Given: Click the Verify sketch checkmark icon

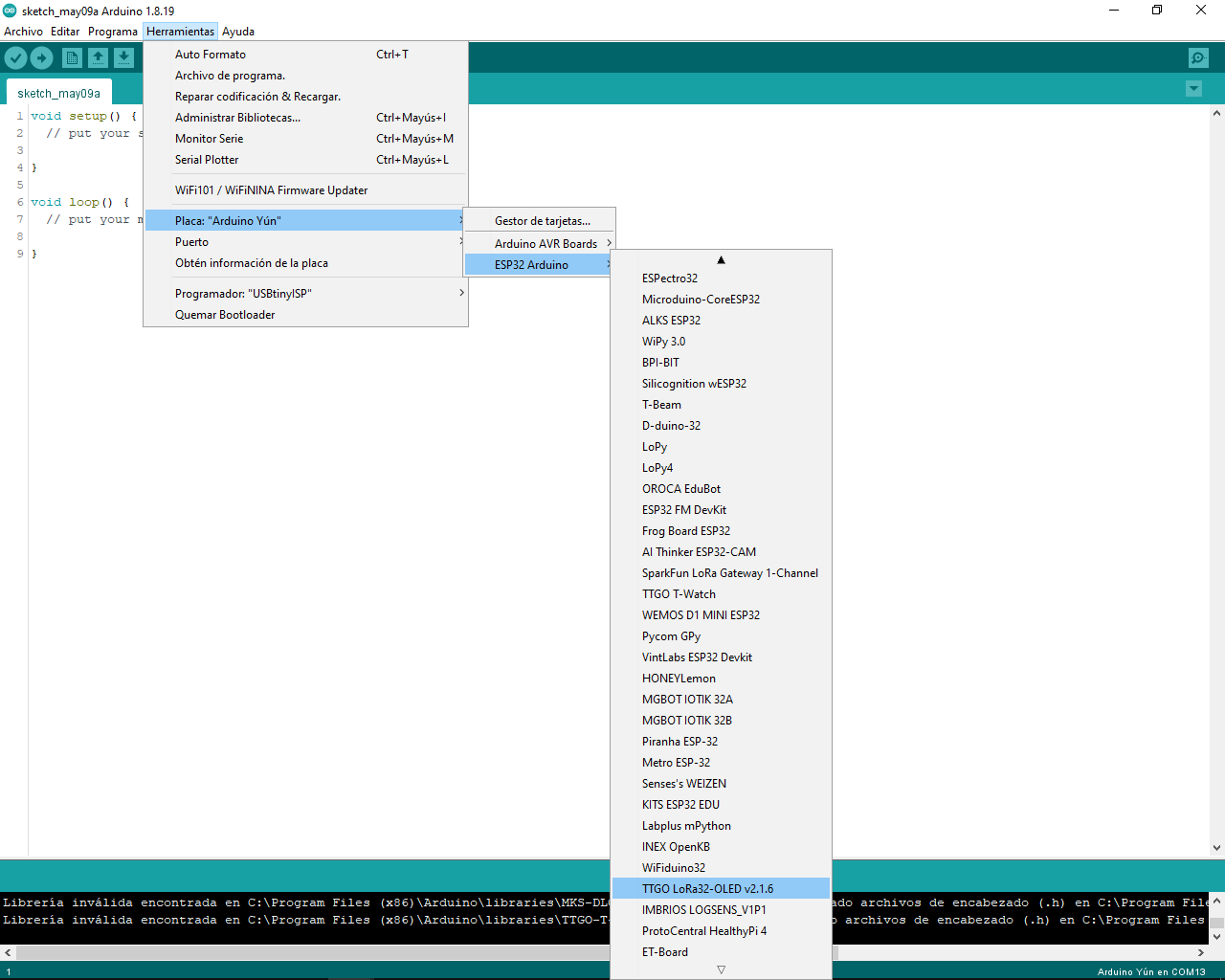Looking at the screenshot, I should (x=15, y=58).
